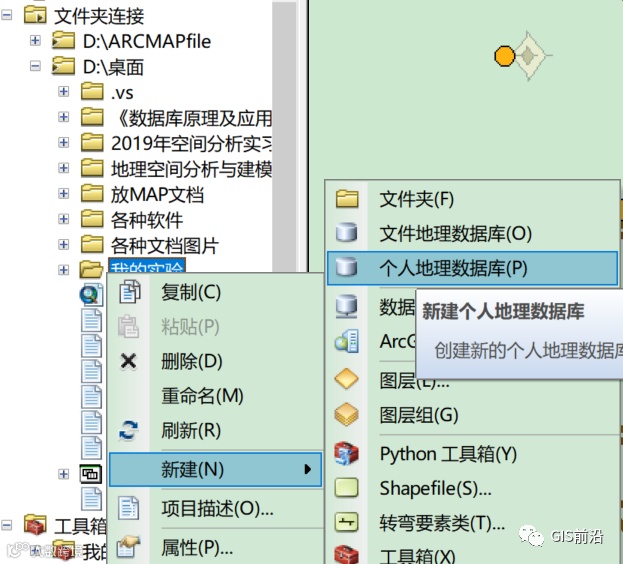Click the 文件夹连接 folder connection icon
This screenshot has width=623, height=564.
(35, 15)
